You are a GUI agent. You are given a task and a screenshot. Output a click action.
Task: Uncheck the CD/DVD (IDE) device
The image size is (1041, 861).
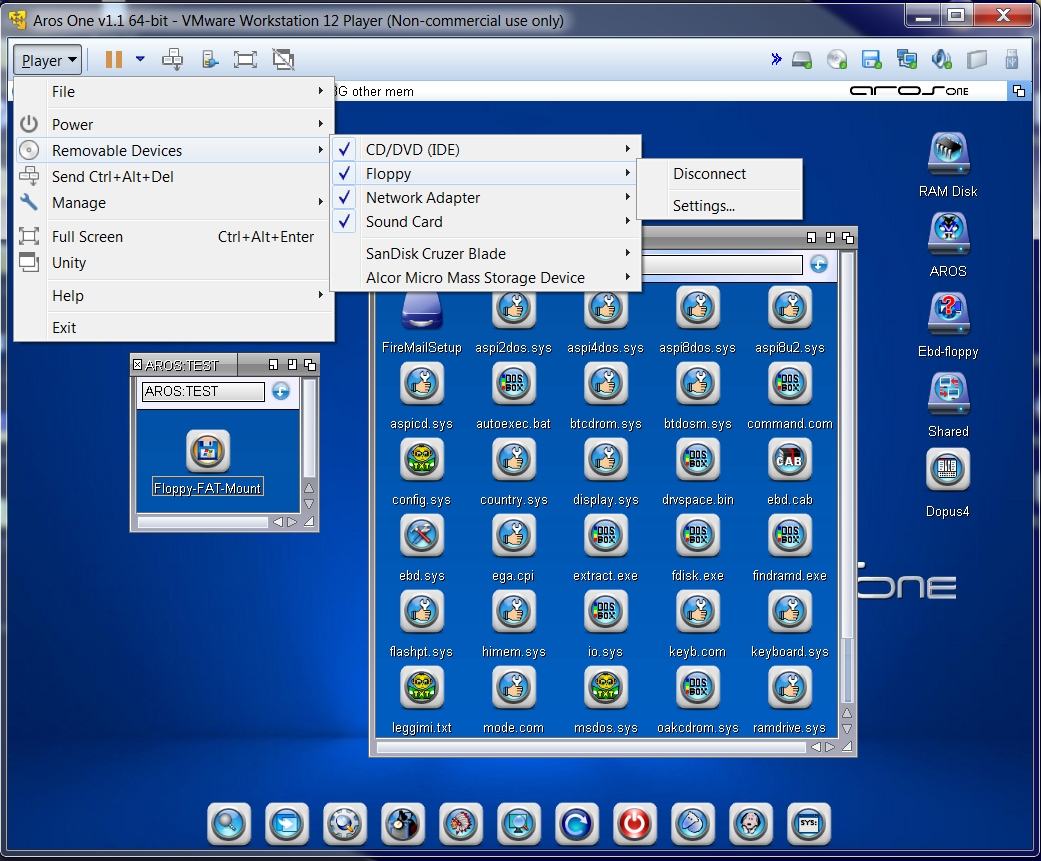click(412, 150)
